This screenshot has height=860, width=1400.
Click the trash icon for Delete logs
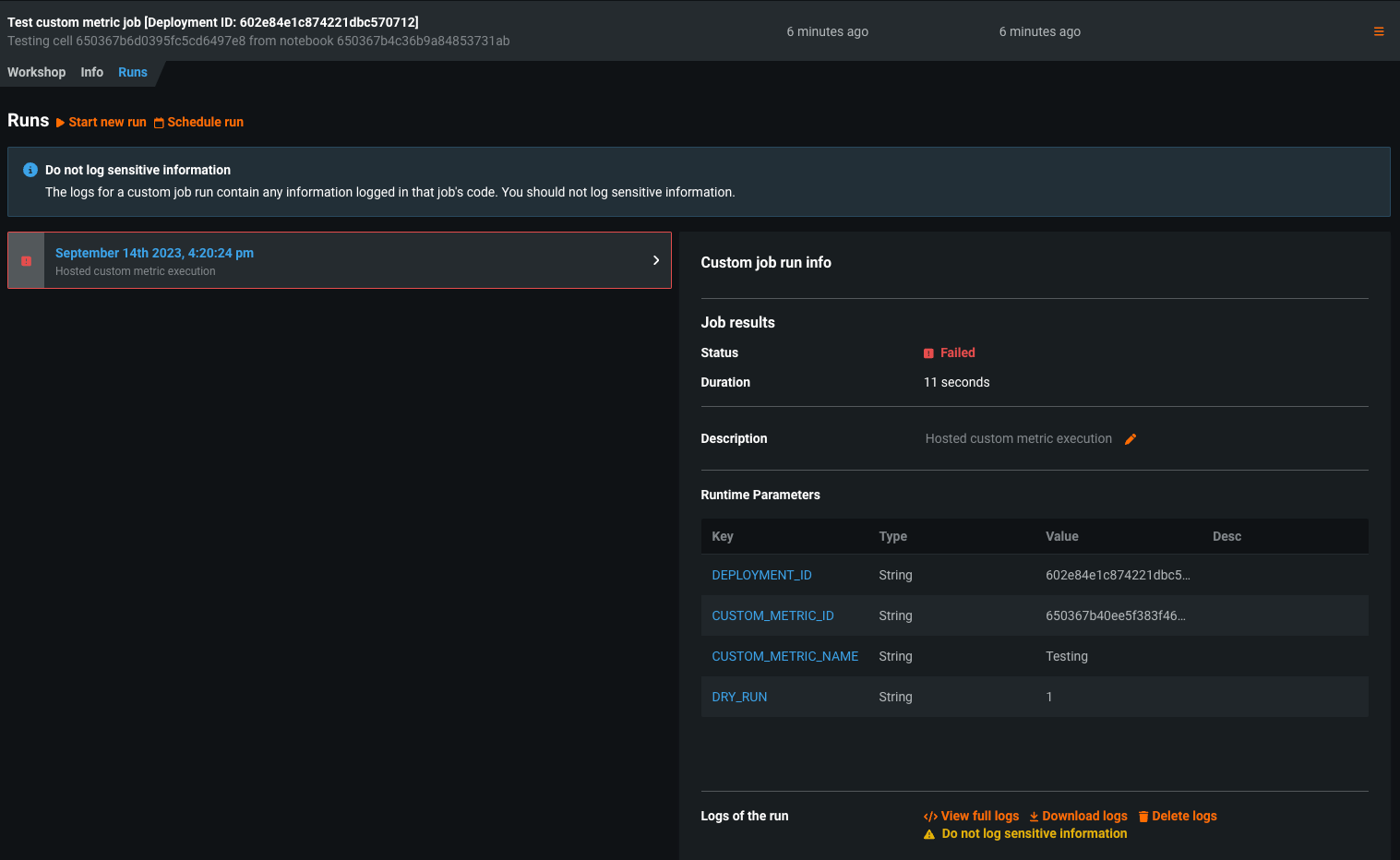1143,817
